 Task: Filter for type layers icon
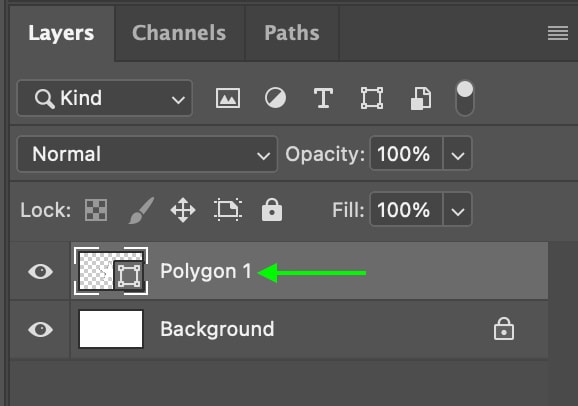323,98
